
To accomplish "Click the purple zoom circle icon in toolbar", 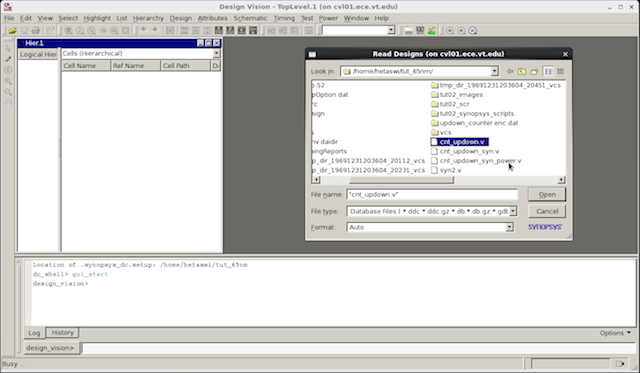I will (473, 31).
